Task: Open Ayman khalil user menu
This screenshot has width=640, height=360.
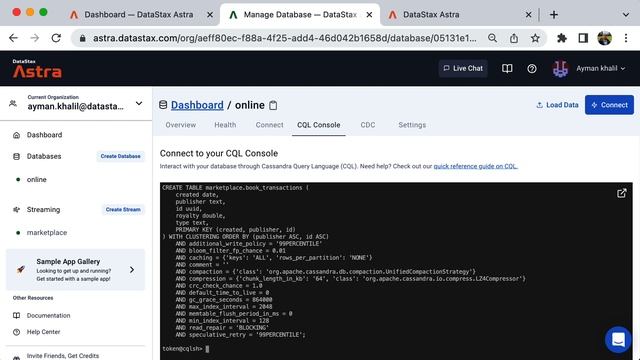Action: pyautogui.click(x=600, y=68)
